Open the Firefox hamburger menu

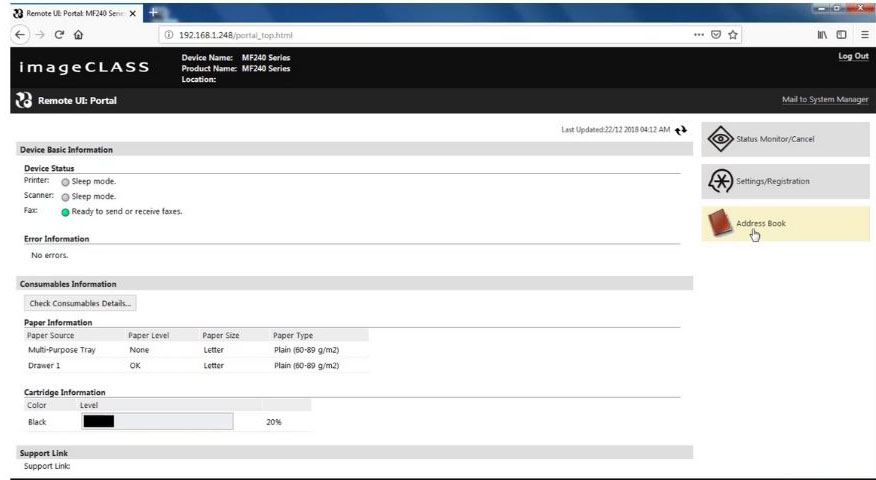point(863,35)
